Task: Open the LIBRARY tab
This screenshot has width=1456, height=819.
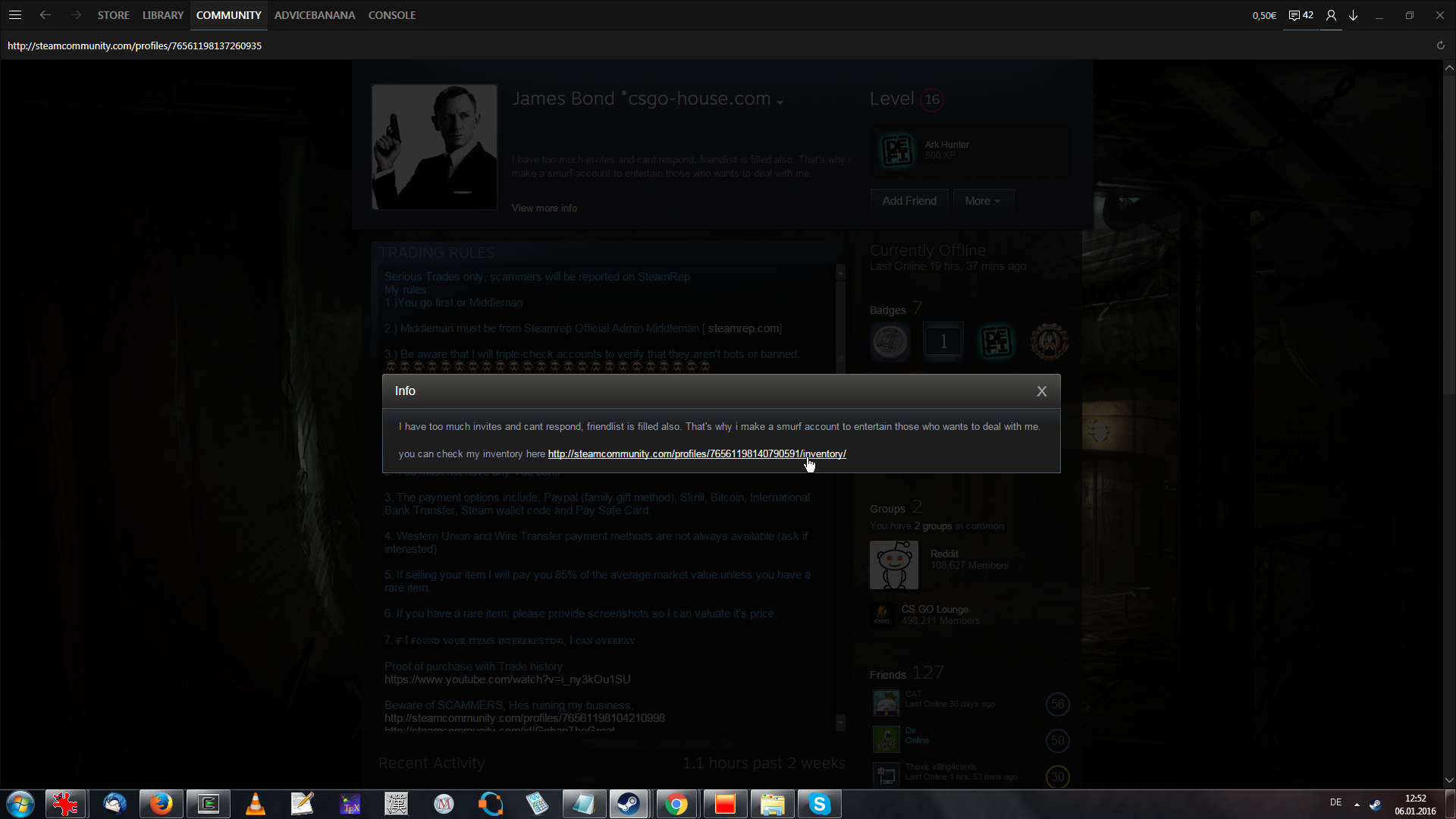Action: pos(163,15)
